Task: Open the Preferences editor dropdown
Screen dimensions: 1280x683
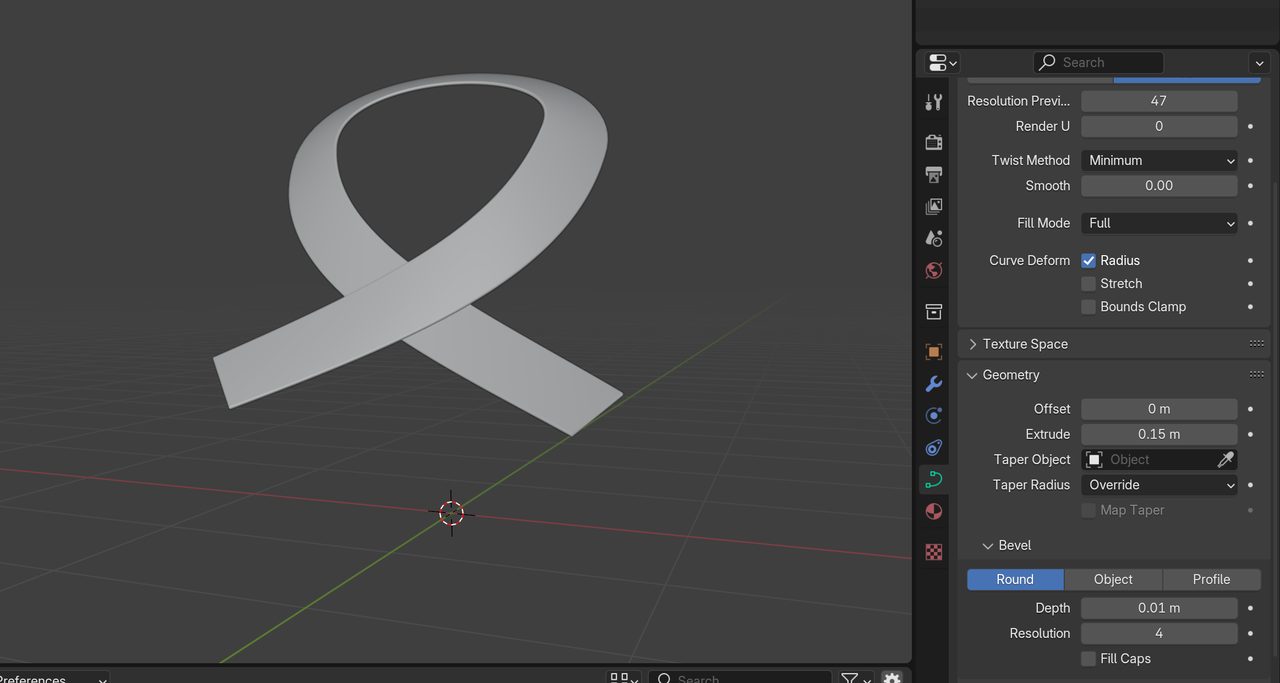Action: pyautogui.click(x=55, y=677)
